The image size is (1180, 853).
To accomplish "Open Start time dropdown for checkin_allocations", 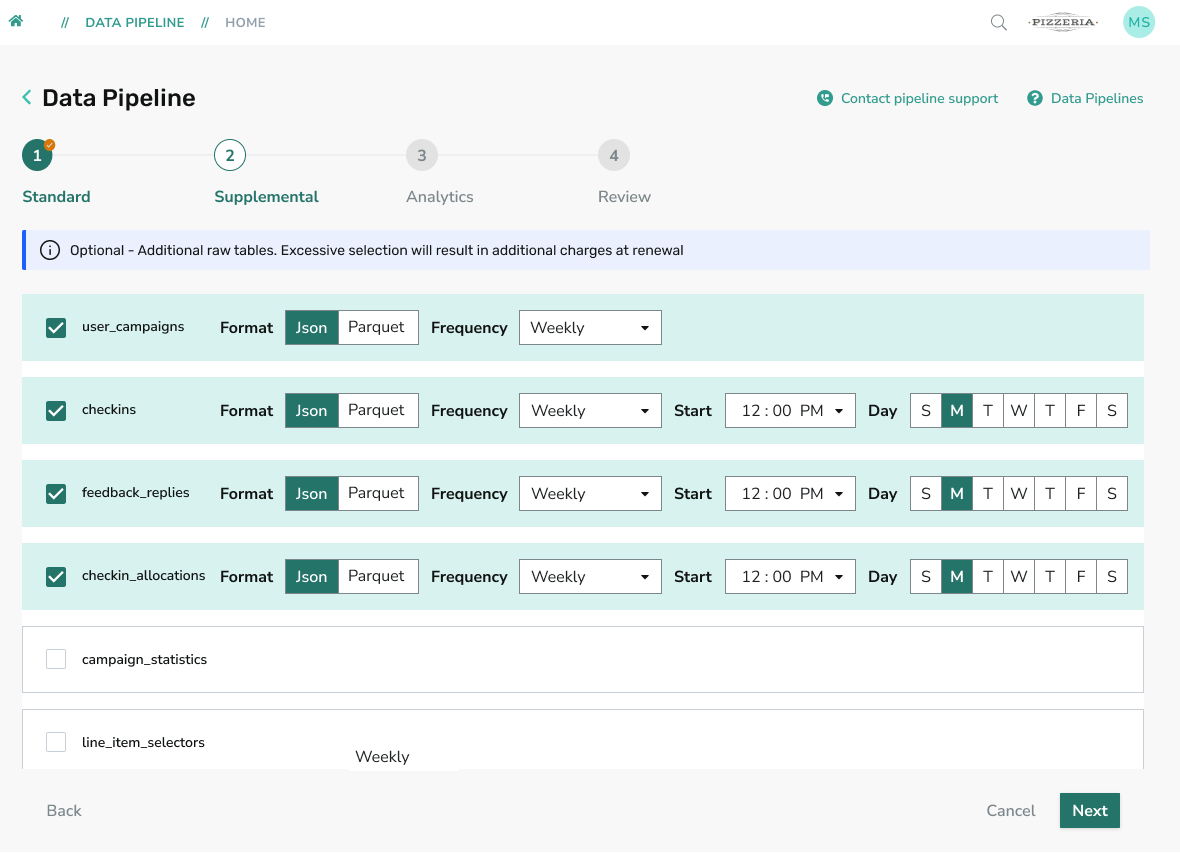I will click(x=790, y=577).
